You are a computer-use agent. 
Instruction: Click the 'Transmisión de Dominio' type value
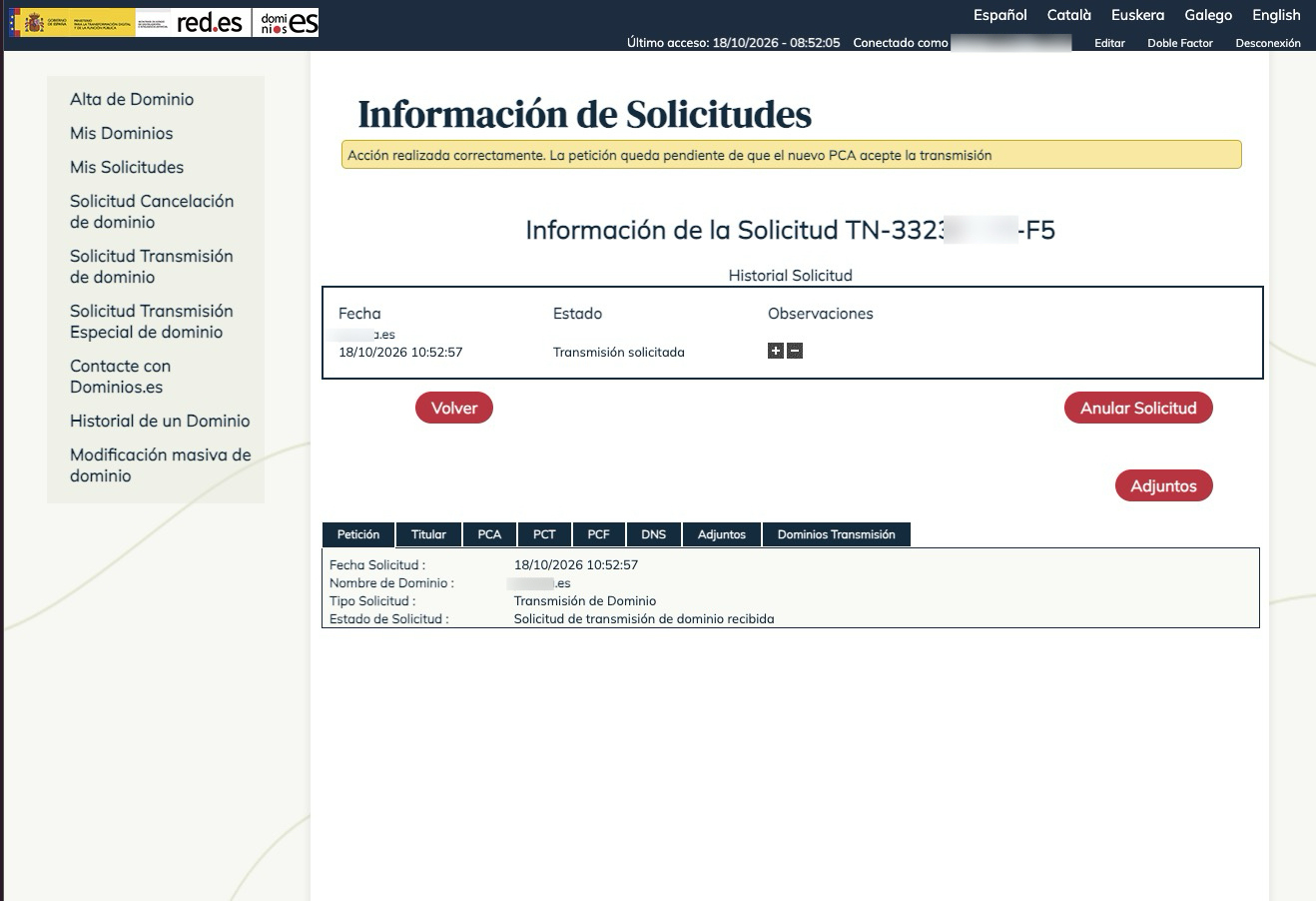(x=585, y=600)
